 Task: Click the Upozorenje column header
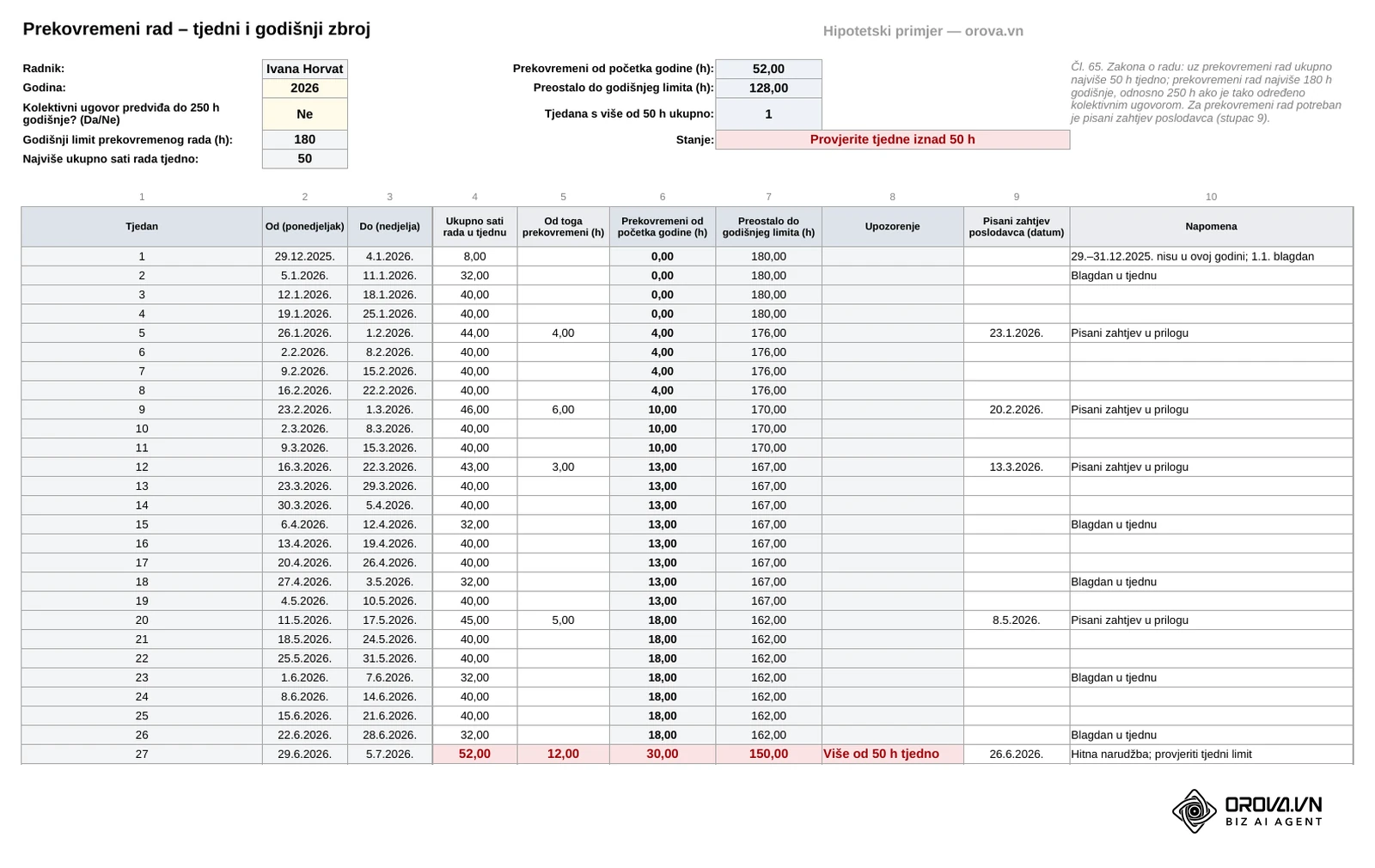click(892, 227)
